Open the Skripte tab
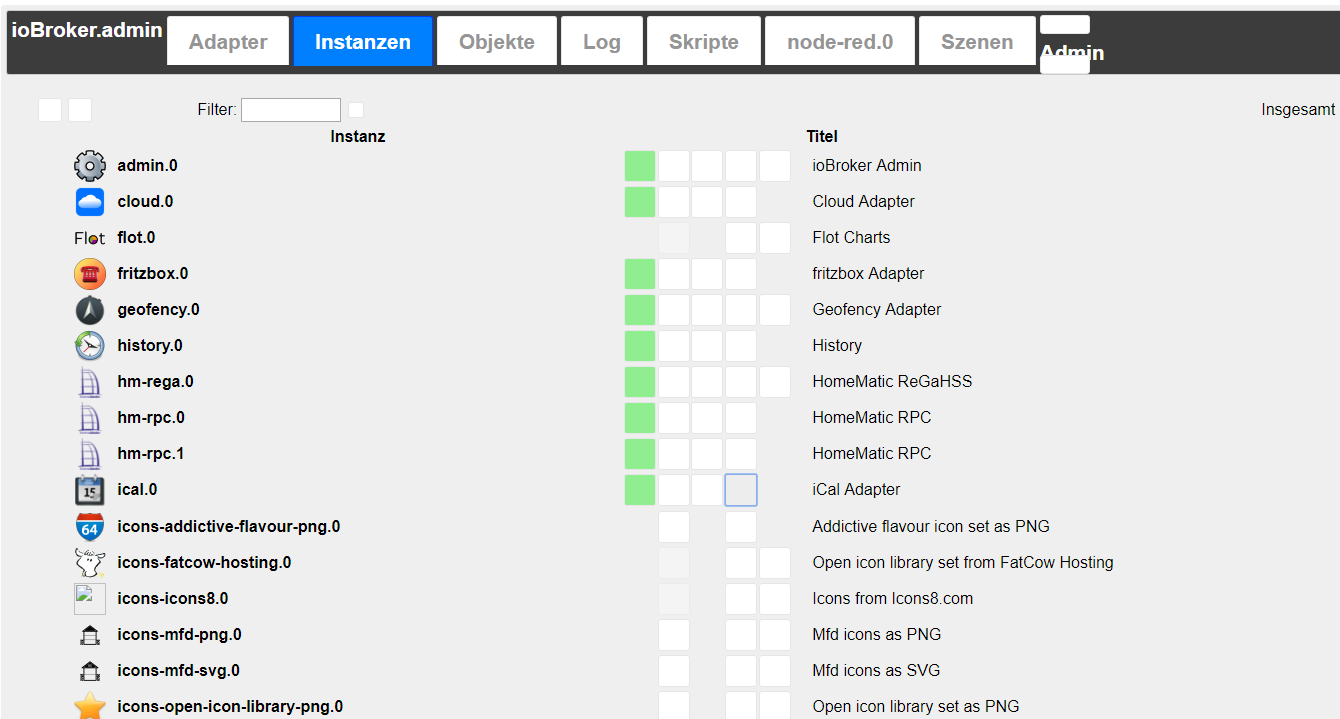This screenshot has height=719, width=1340. (x=704, y=41)
